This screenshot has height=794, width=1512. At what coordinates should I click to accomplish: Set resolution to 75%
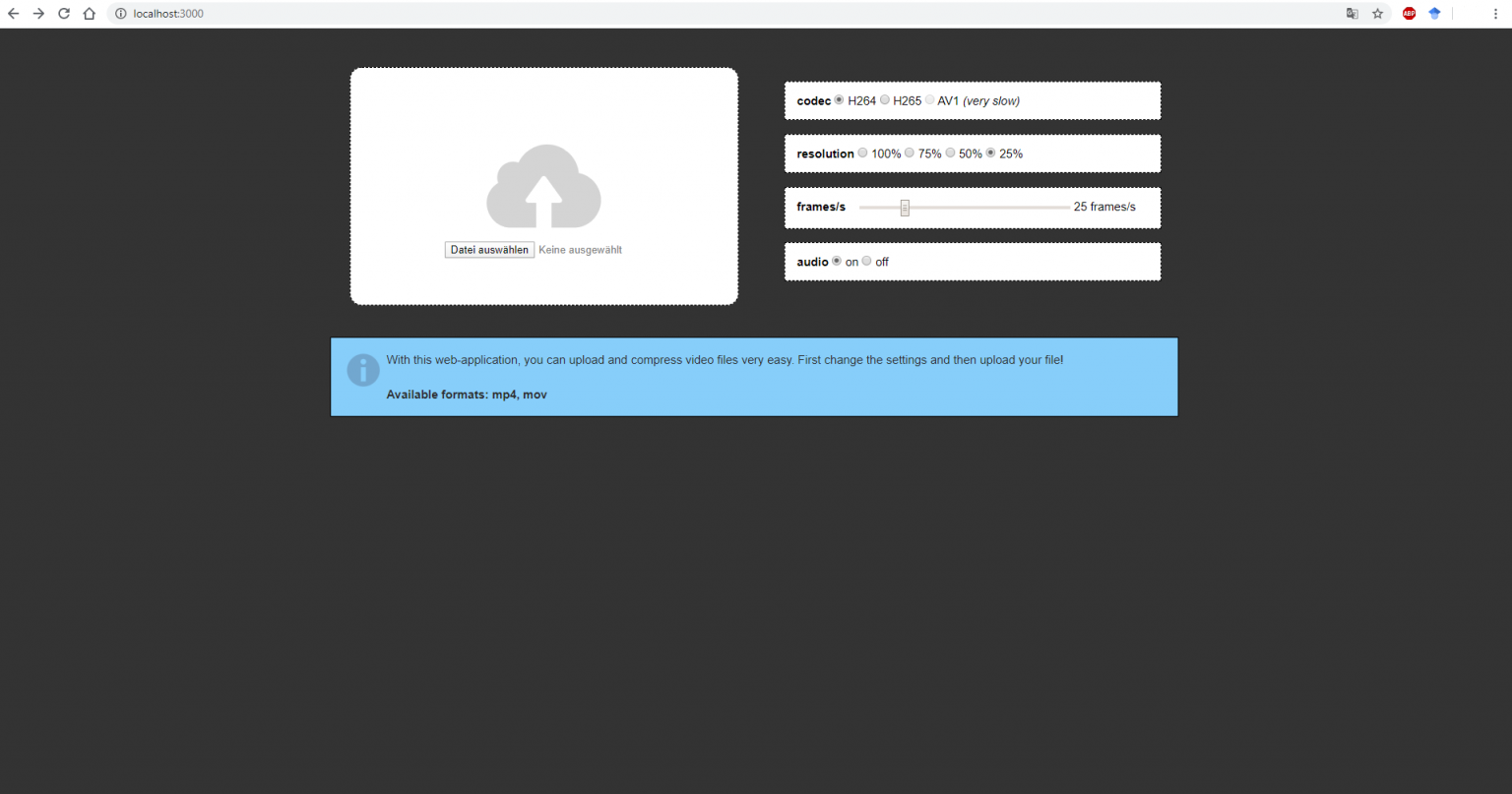(910, 153)
